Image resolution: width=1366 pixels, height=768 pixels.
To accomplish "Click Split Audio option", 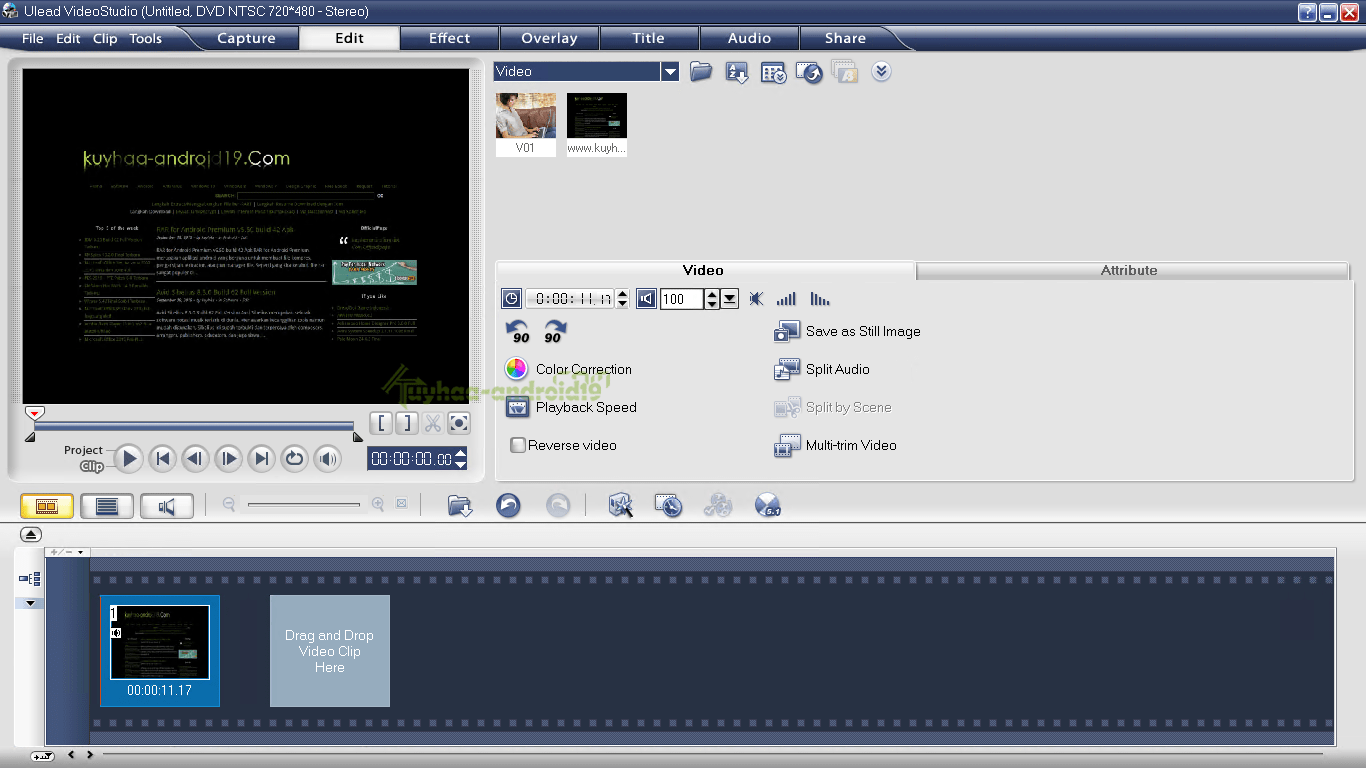I will click(x=821, y=369).
